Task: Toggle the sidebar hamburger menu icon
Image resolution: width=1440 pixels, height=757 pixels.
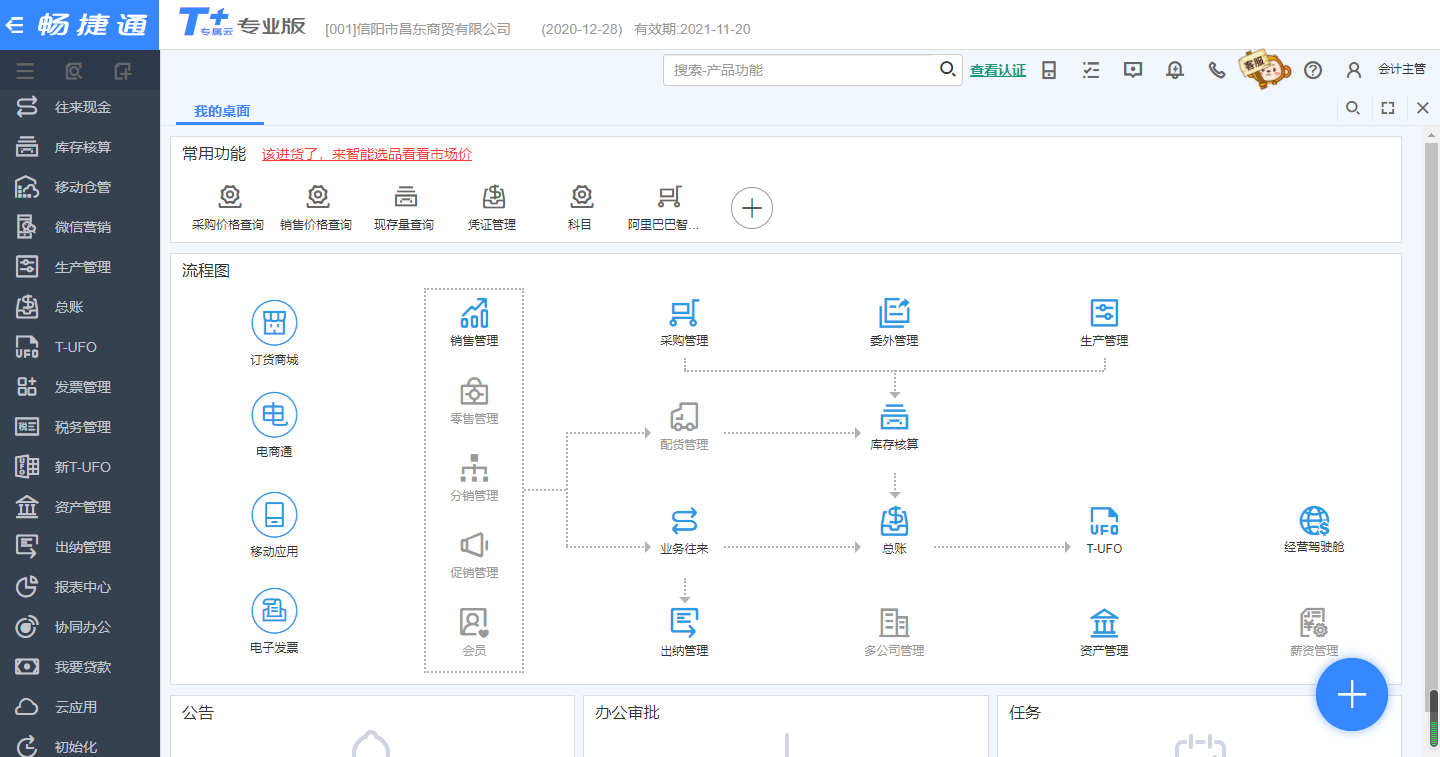Action: click(25, 71)
